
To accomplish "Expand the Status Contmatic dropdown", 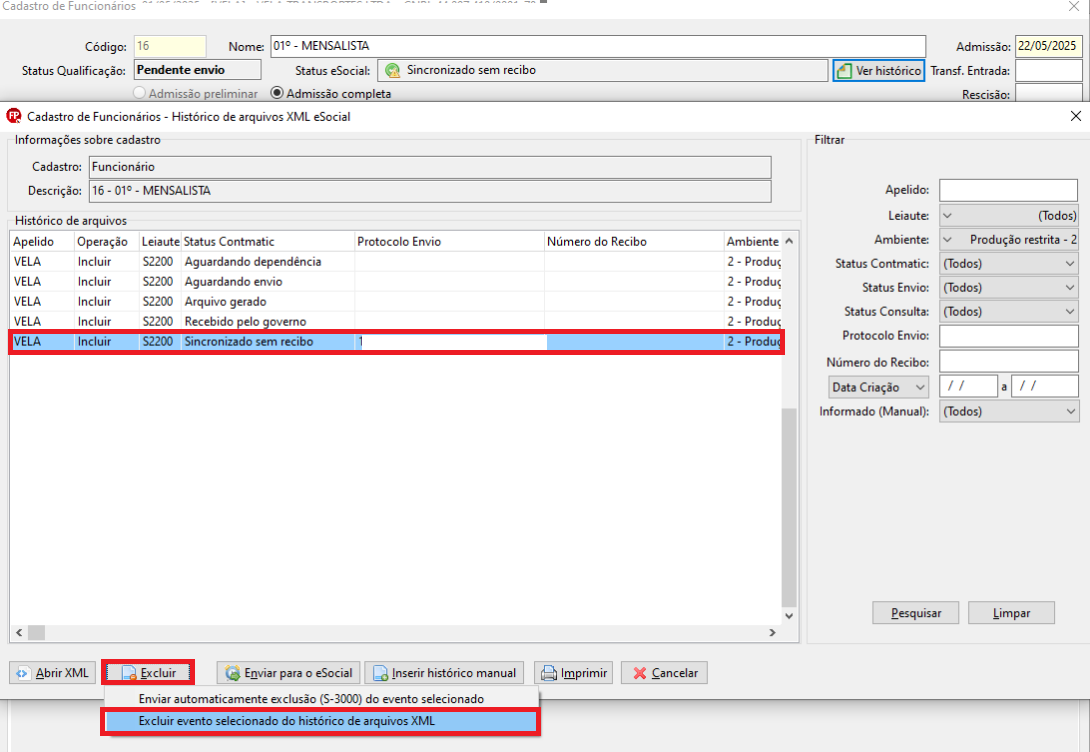I will pos(1009,263).
